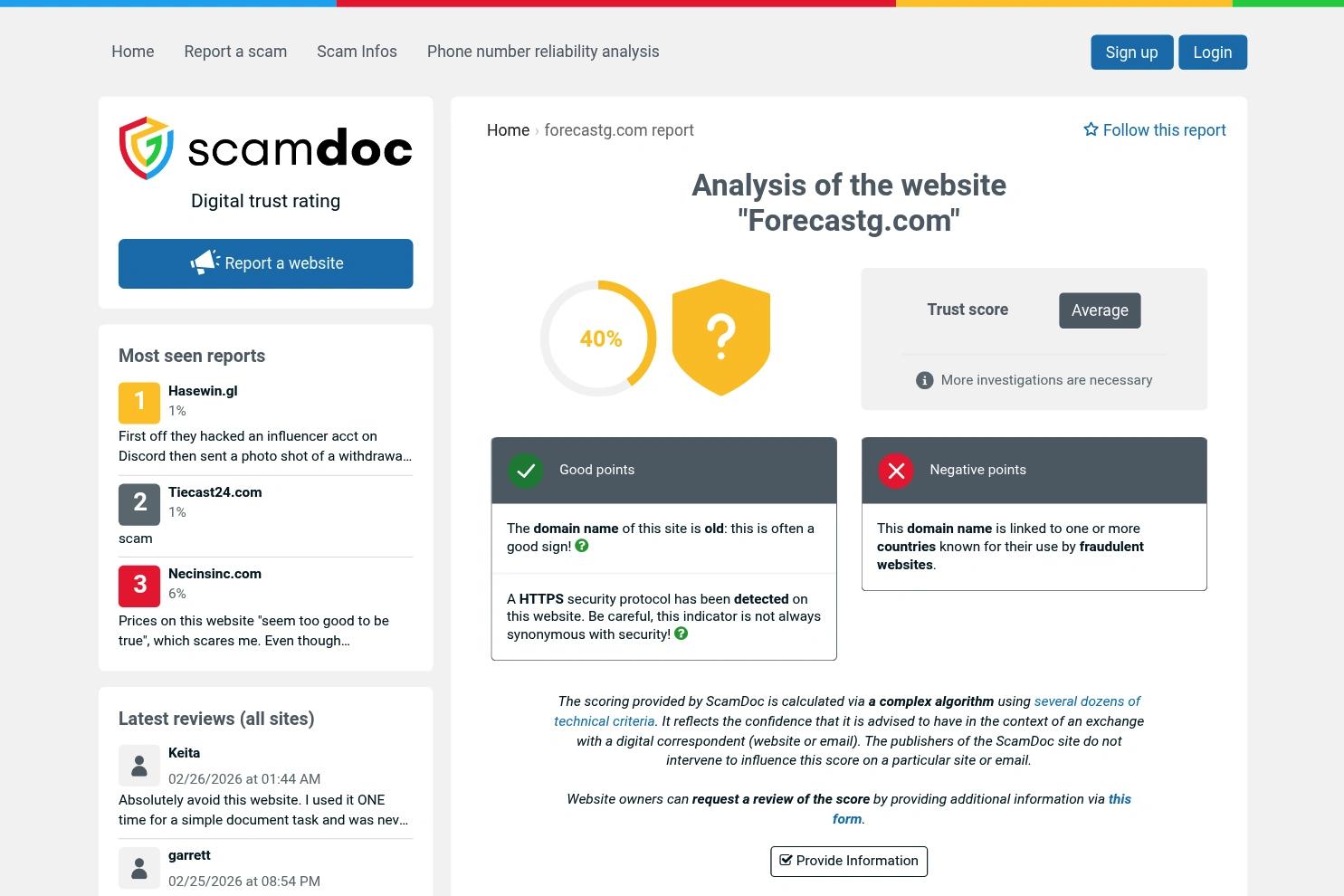Screen dimensions: 1344x896
Task: Click the ScamDoc shield logo
Action: [x=147, y=148]
